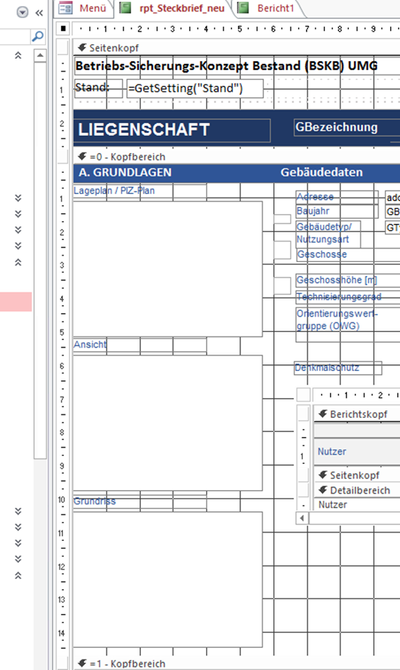The image size is (400, 670).
Task: Select the main report's Seitenkopf section bar
Action: 237,48
